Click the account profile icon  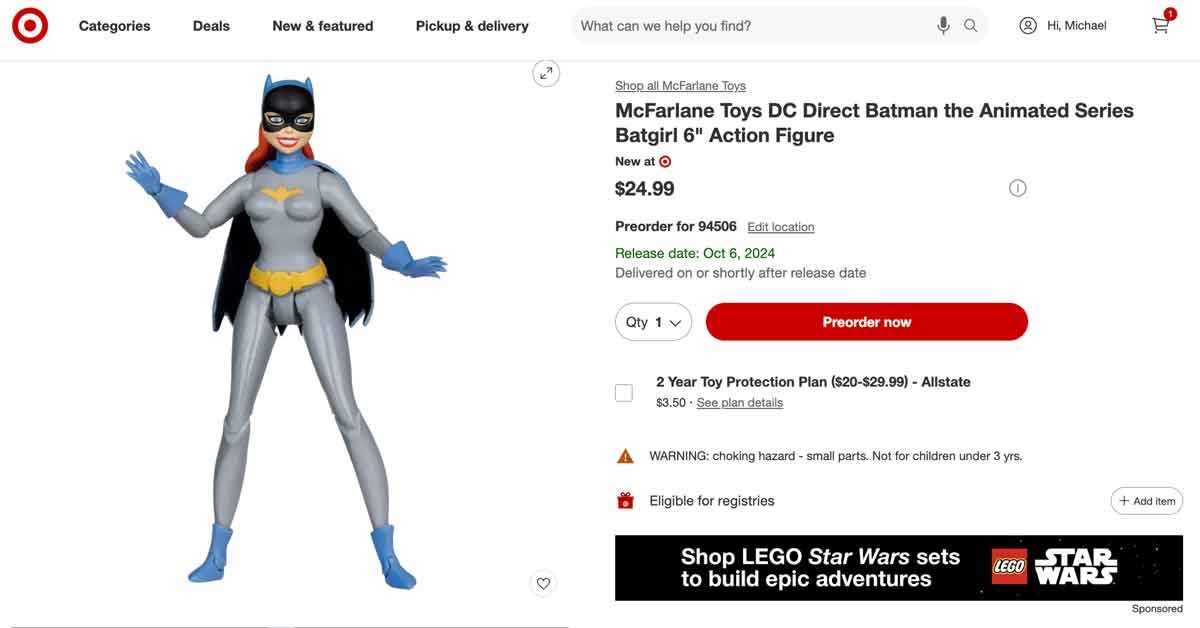tap(1028, 26)
